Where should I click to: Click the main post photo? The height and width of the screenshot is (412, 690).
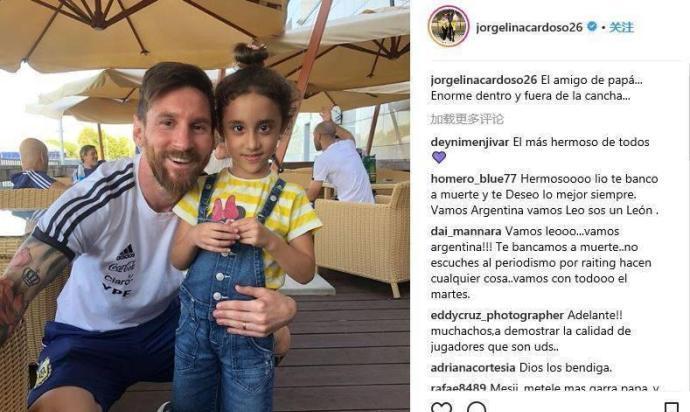click(x=205, y=206)
